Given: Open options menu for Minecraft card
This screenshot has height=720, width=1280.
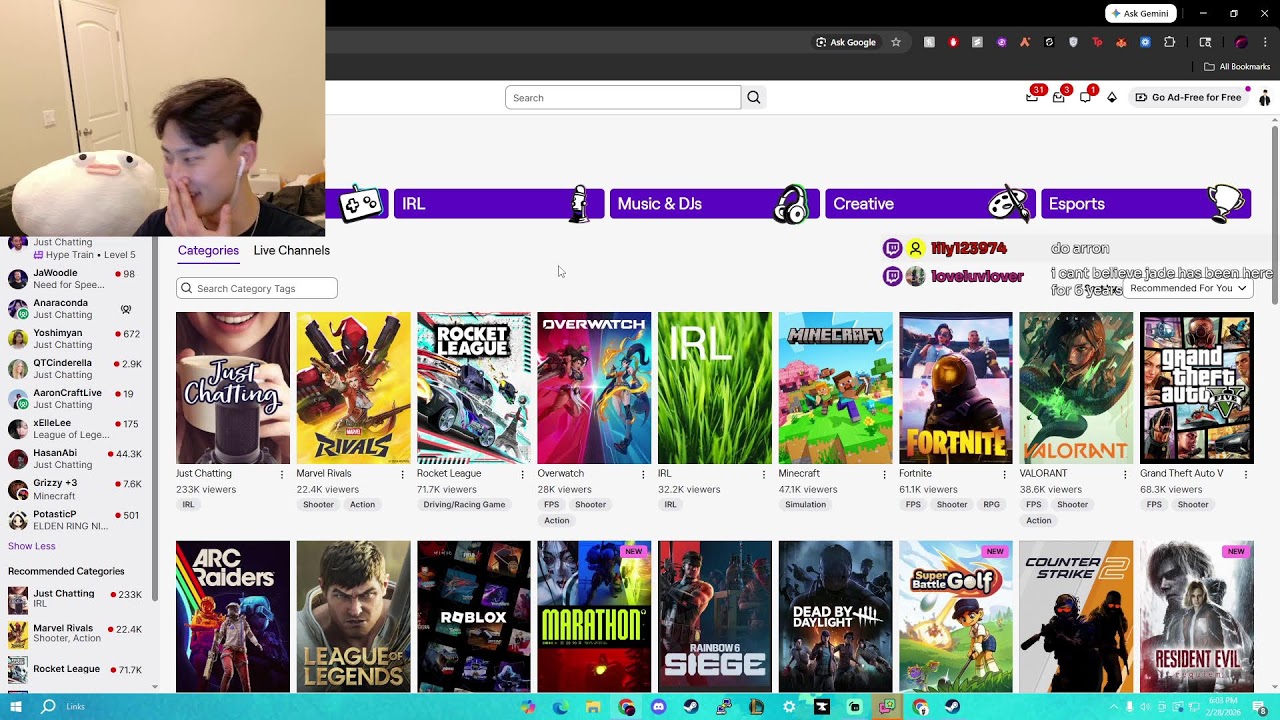Looking at the screenshot, I should tap(884, 474).
